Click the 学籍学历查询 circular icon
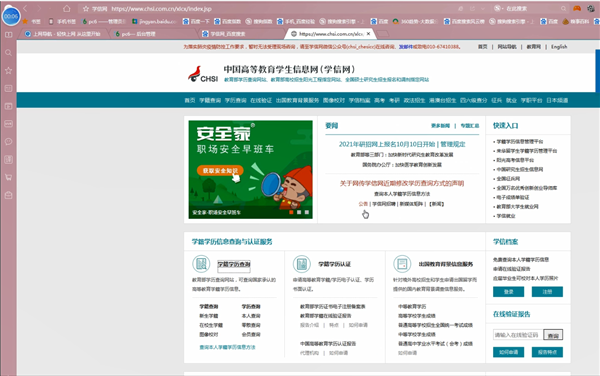 (x=201, y=264)
